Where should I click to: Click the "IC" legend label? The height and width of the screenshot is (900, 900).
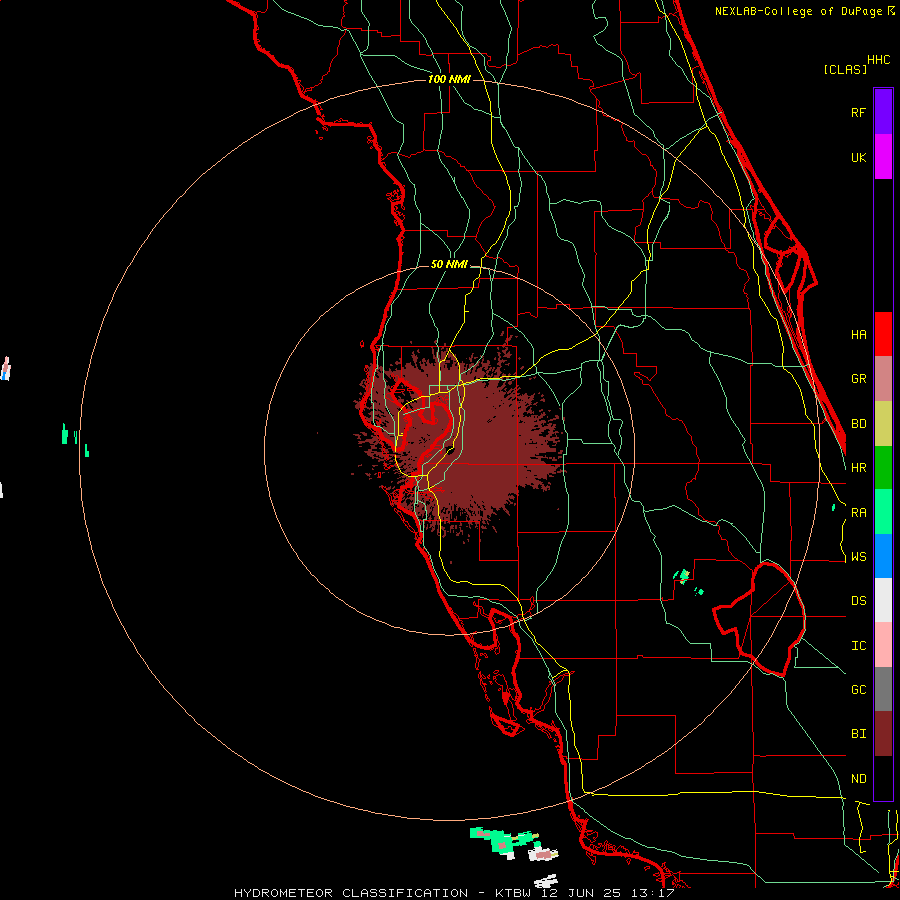(x=858, y=646)
